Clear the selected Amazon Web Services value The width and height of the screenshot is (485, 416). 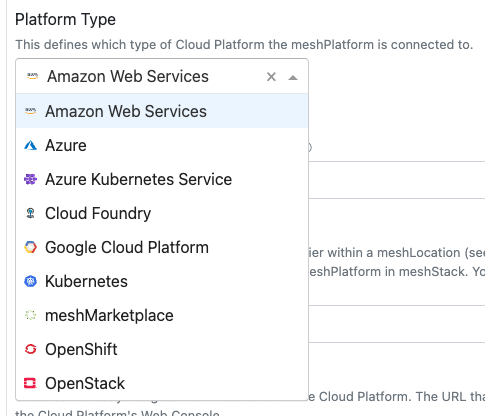coord(271,77)
